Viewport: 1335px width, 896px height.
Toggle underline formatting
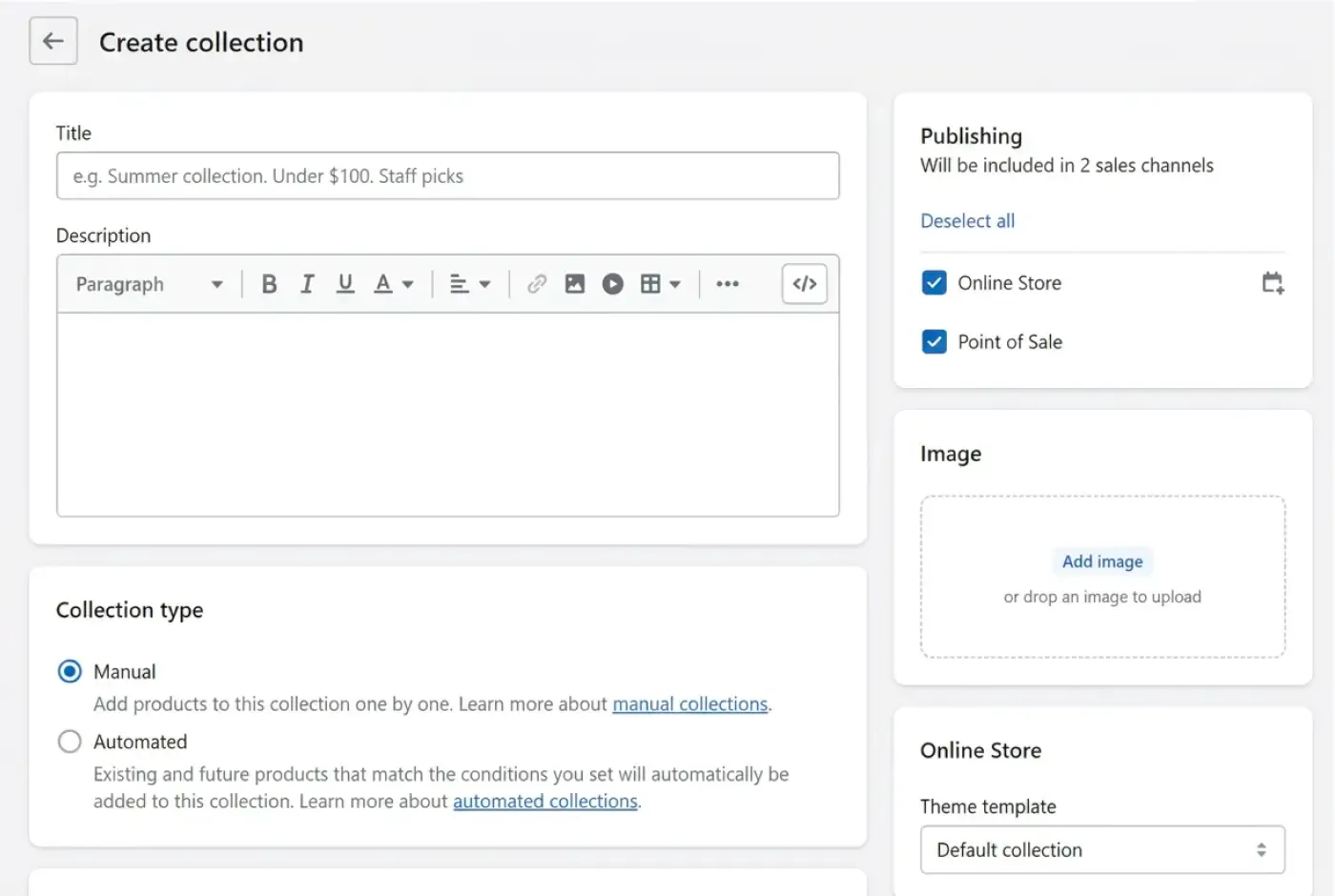pyautogui.click(x=345, y=283)
